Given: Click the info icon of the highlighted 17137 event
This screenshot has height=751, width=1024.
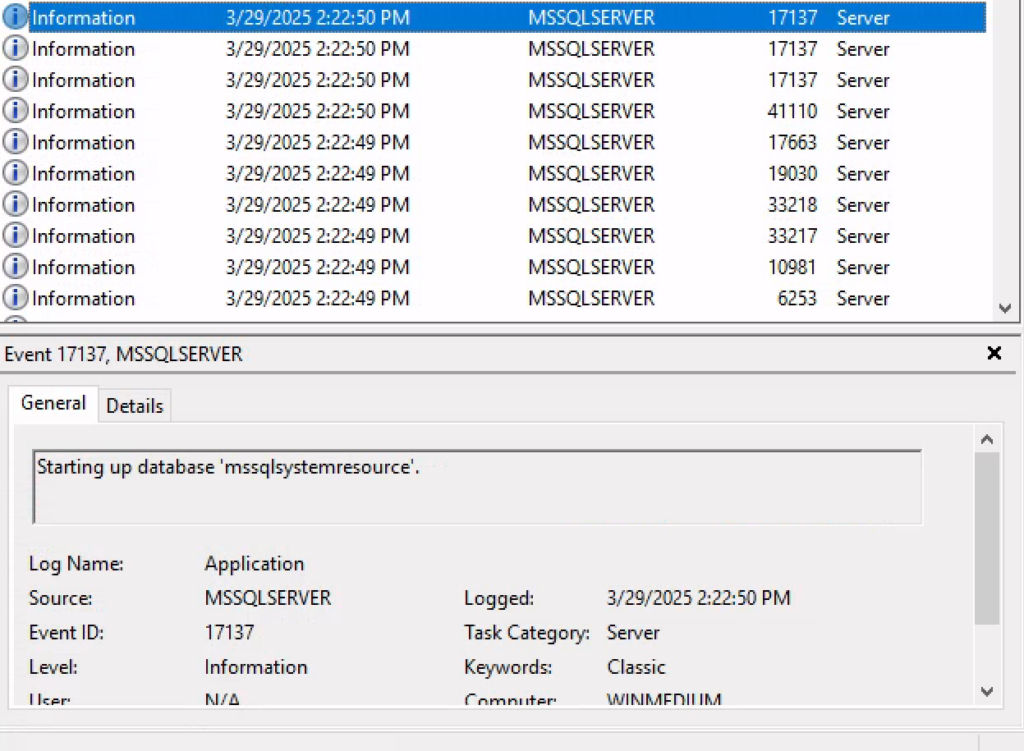Looking at the screenshot, I should [x=15, y=17].
